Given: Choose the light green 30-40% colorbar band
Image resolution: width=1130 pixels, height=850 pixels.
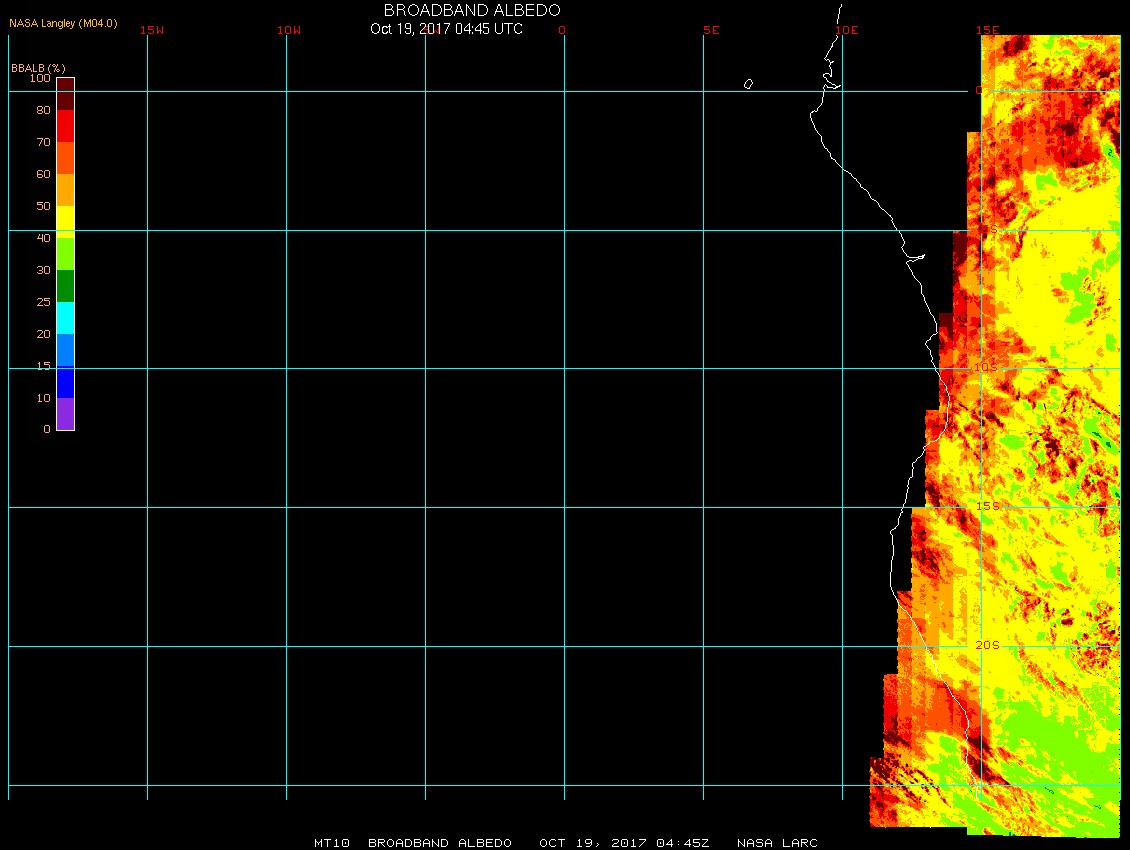Looking at the screenshot, I should tap(65, 254).
